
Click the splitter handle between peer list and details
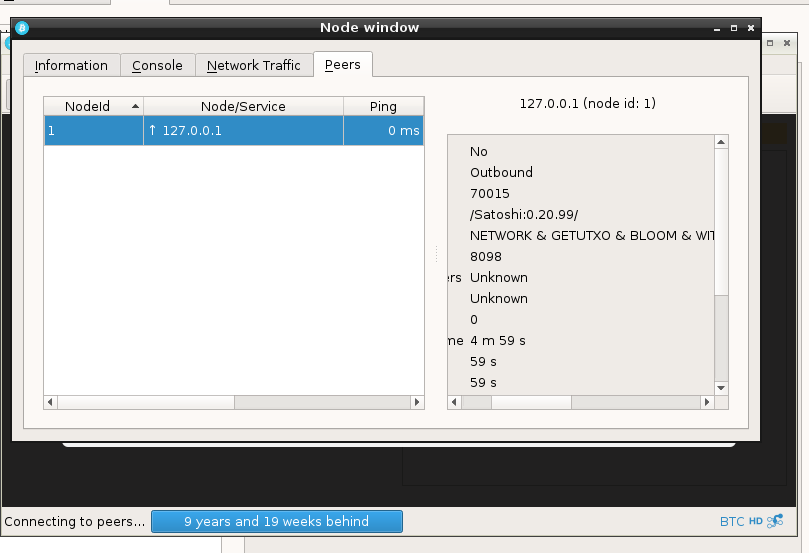(x=436, y=253)
